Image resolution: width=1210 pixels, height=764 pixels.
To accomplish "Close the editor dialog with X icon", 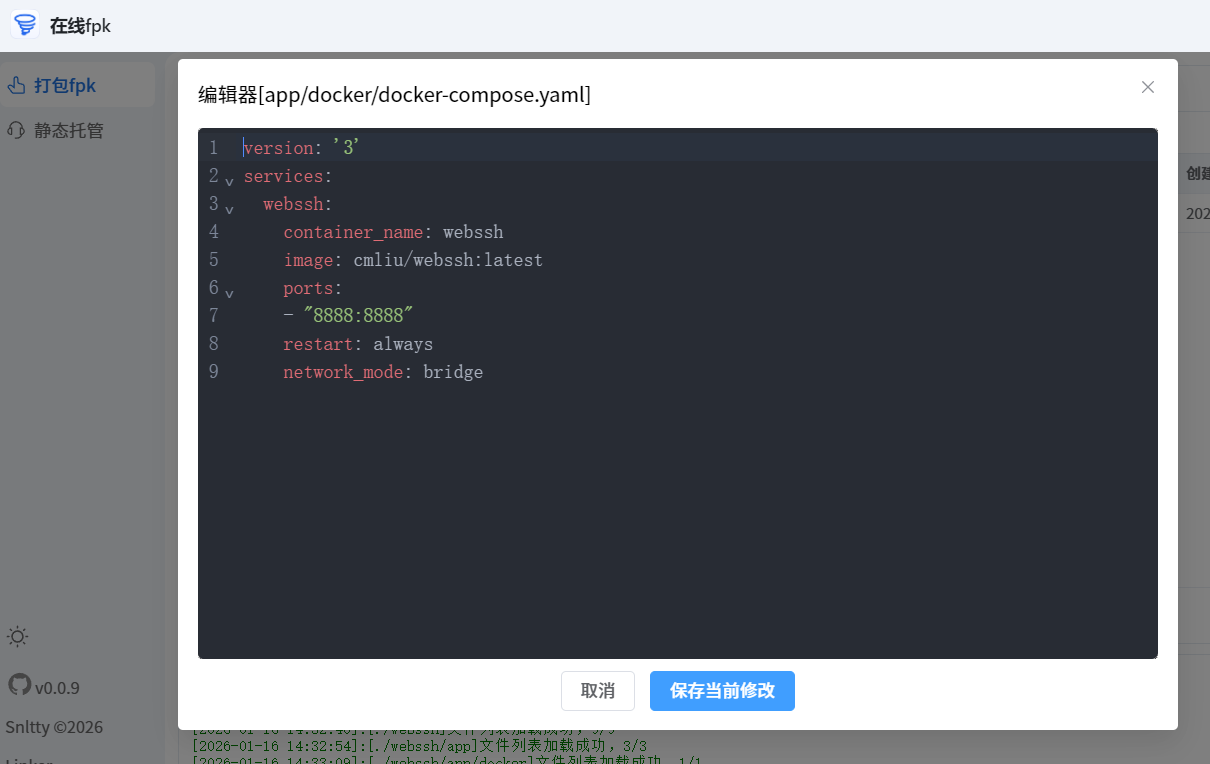I will (1147, 87).
